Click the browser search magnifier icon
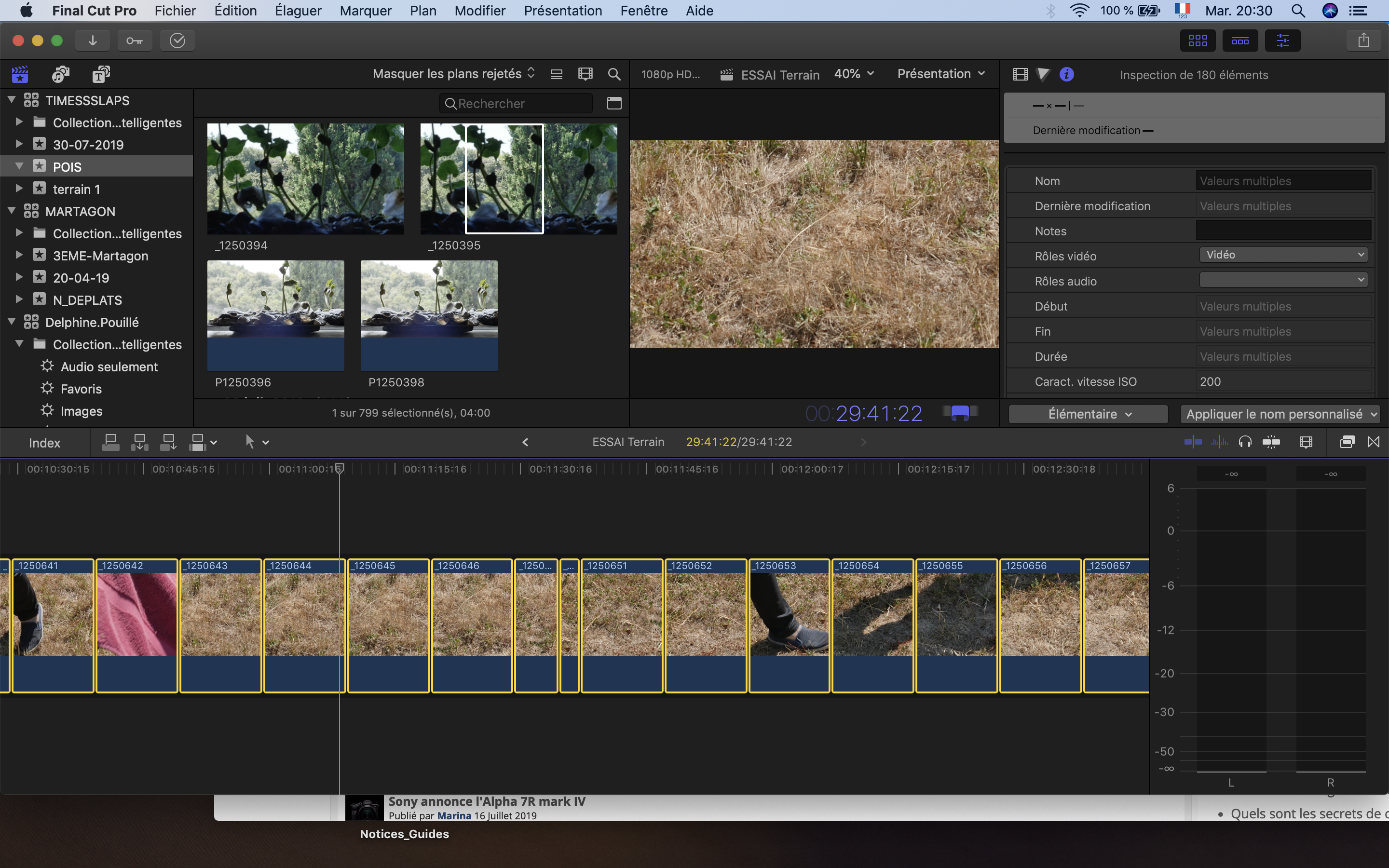Screen dimensions: 1389x868 [x=613, y=74]
